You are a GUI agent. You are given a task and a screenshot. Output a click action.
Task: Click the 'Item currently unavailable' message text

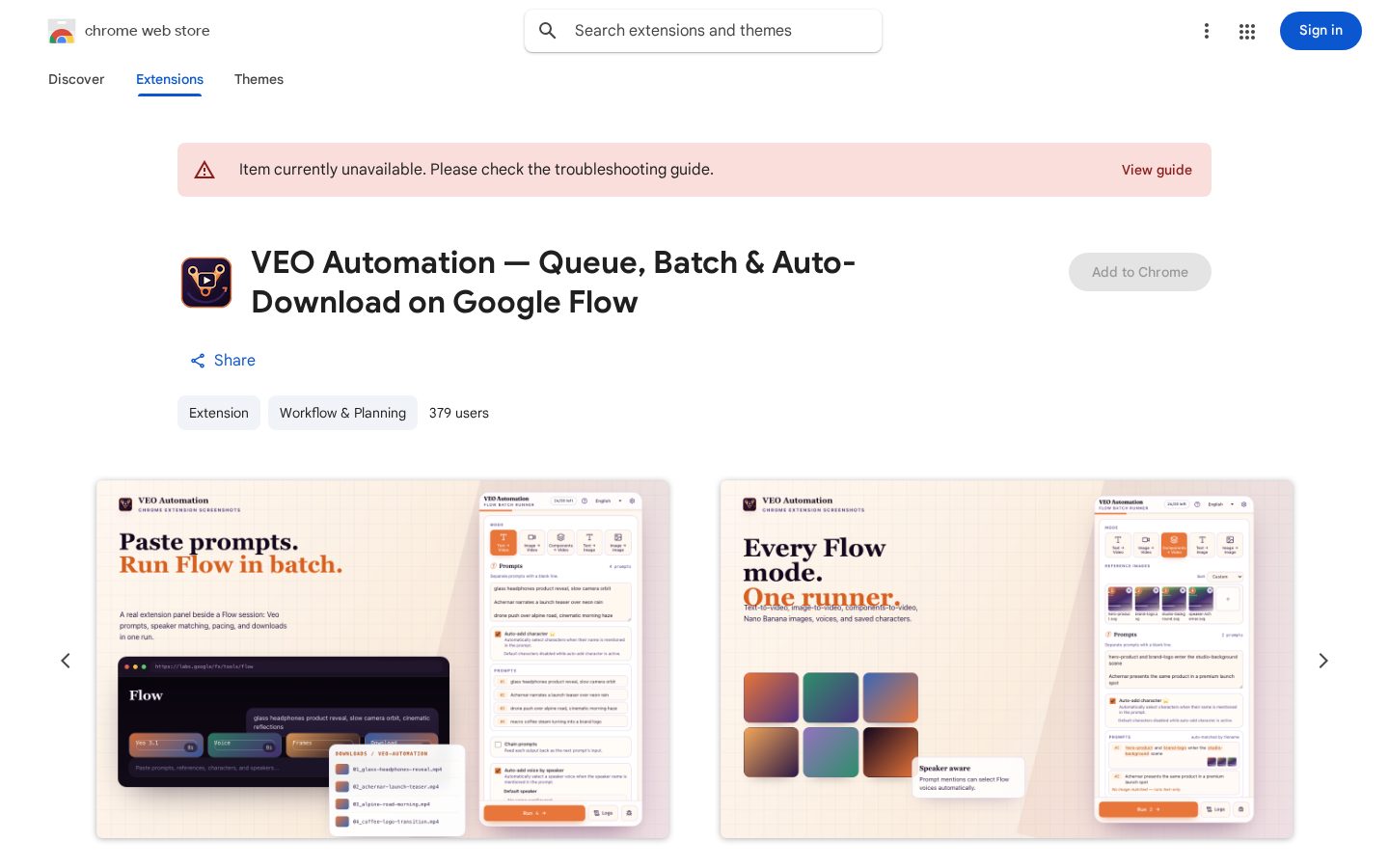point(477,170)
